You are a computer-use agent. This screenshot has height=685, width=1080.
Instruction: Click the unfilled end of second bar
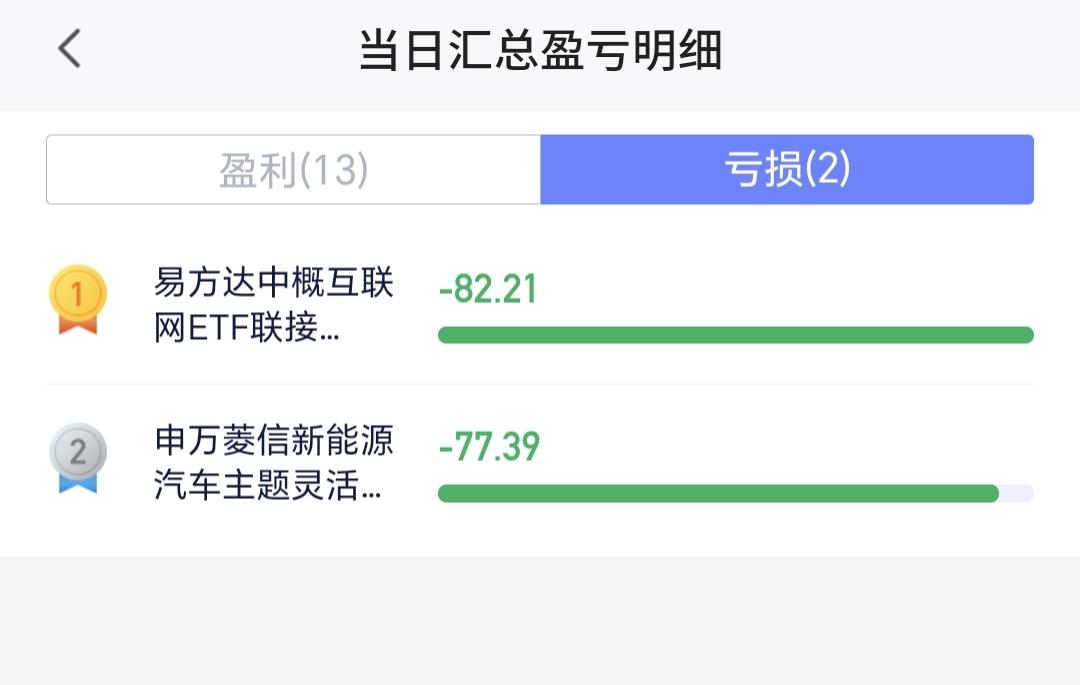[1017, 493]
